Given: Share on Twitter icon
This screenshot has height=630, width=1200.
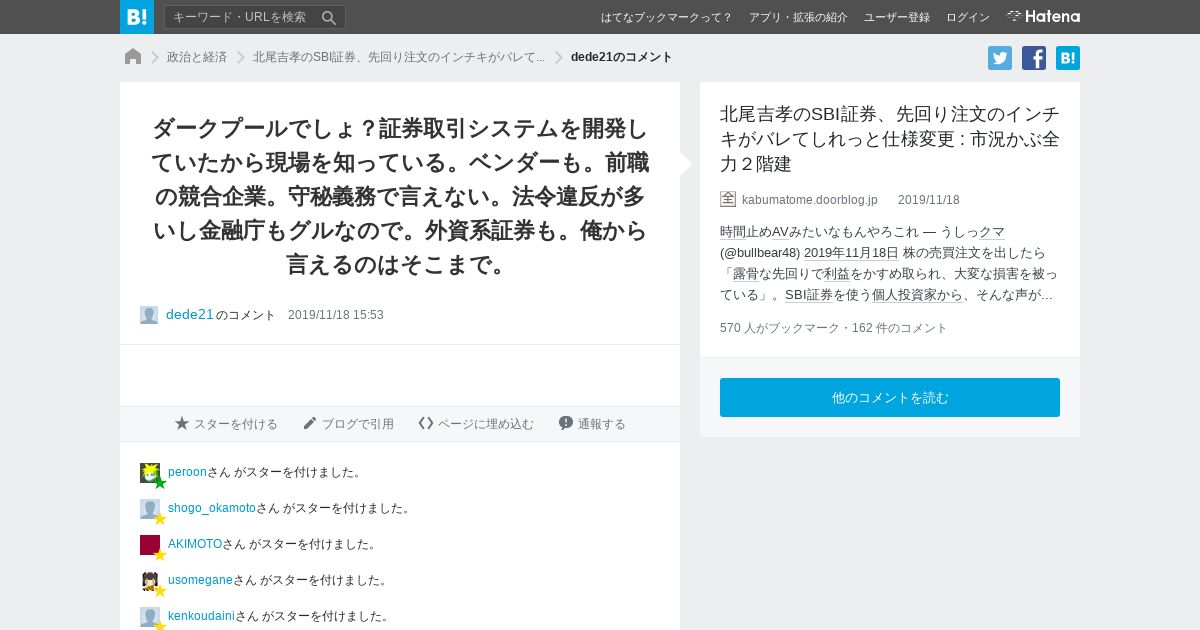Looking at the screenshot, I should [1000, 58].
